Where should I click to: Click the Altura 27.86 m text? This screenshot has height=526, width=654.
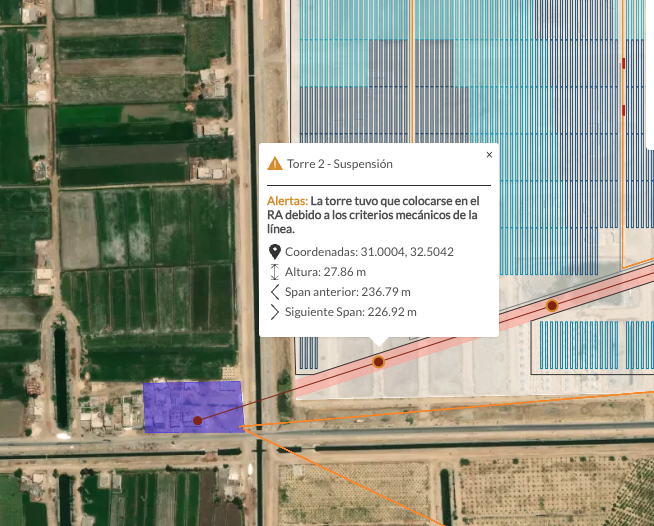tap(325, 271)
